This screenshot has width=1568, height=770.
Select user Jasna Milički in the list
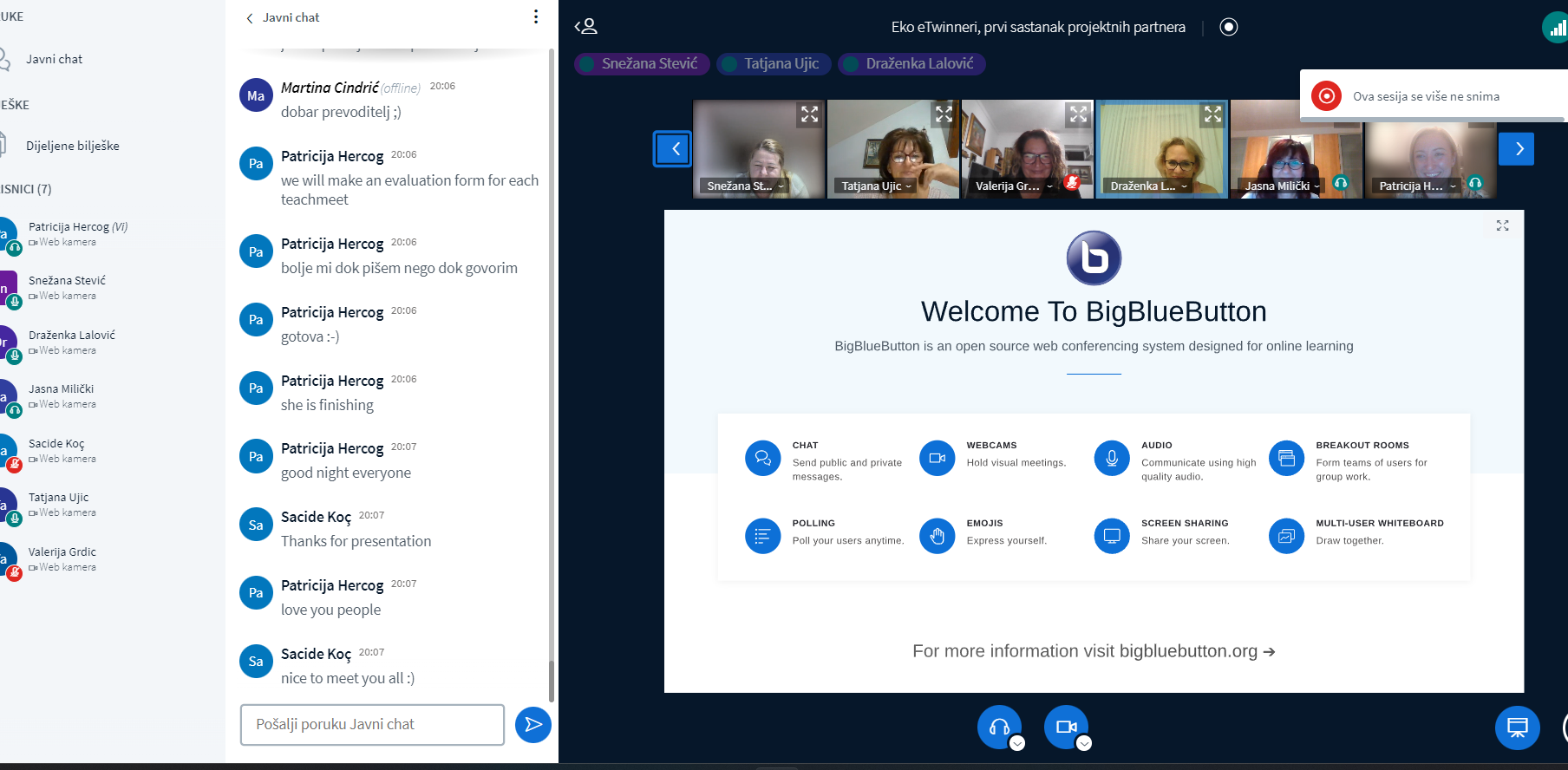[61, 396]
